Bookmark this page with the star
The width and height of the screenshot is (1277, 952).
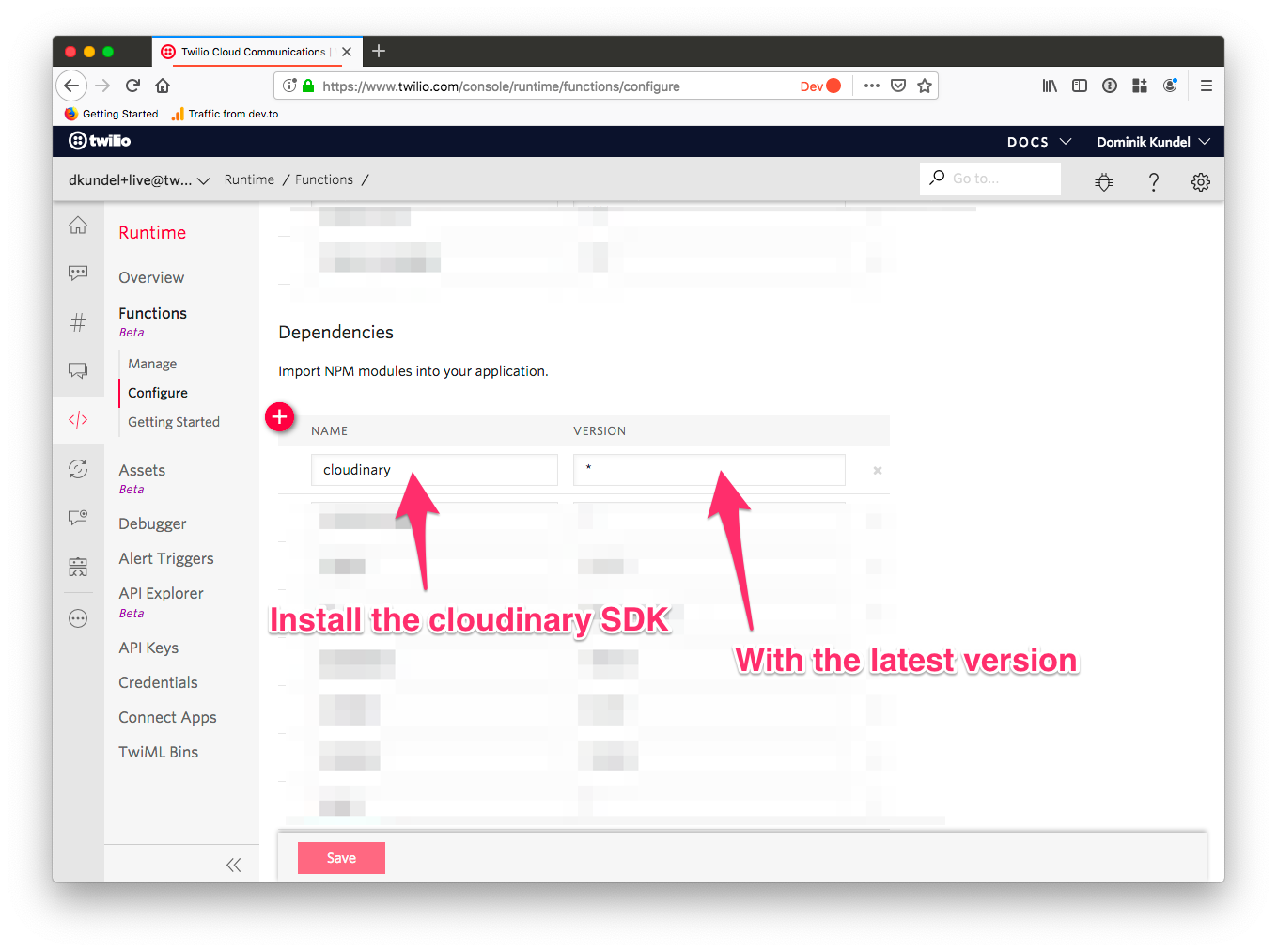pyautogui.click(x=925, y=86)
